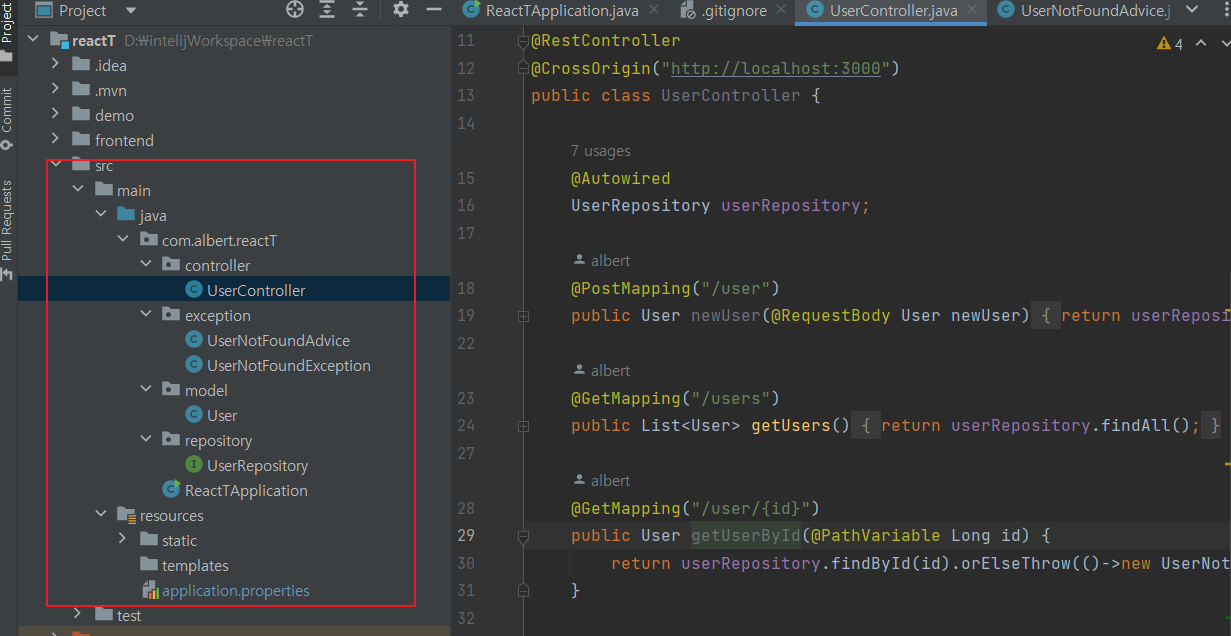1231x636 pixels.
Task: Collapse the controller package
Action: point(145,266)
